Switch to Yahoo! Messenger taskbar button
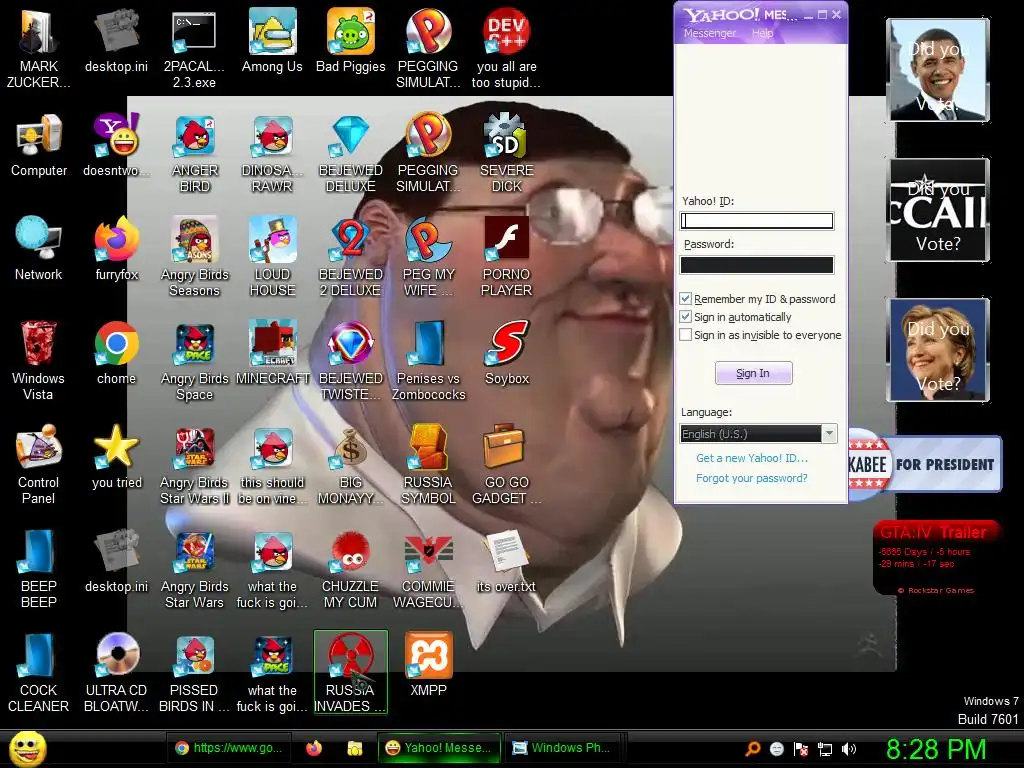Image resolution: width=1024 pixels, height=768 pixels. pyautogui.click(x=439, y=748)
